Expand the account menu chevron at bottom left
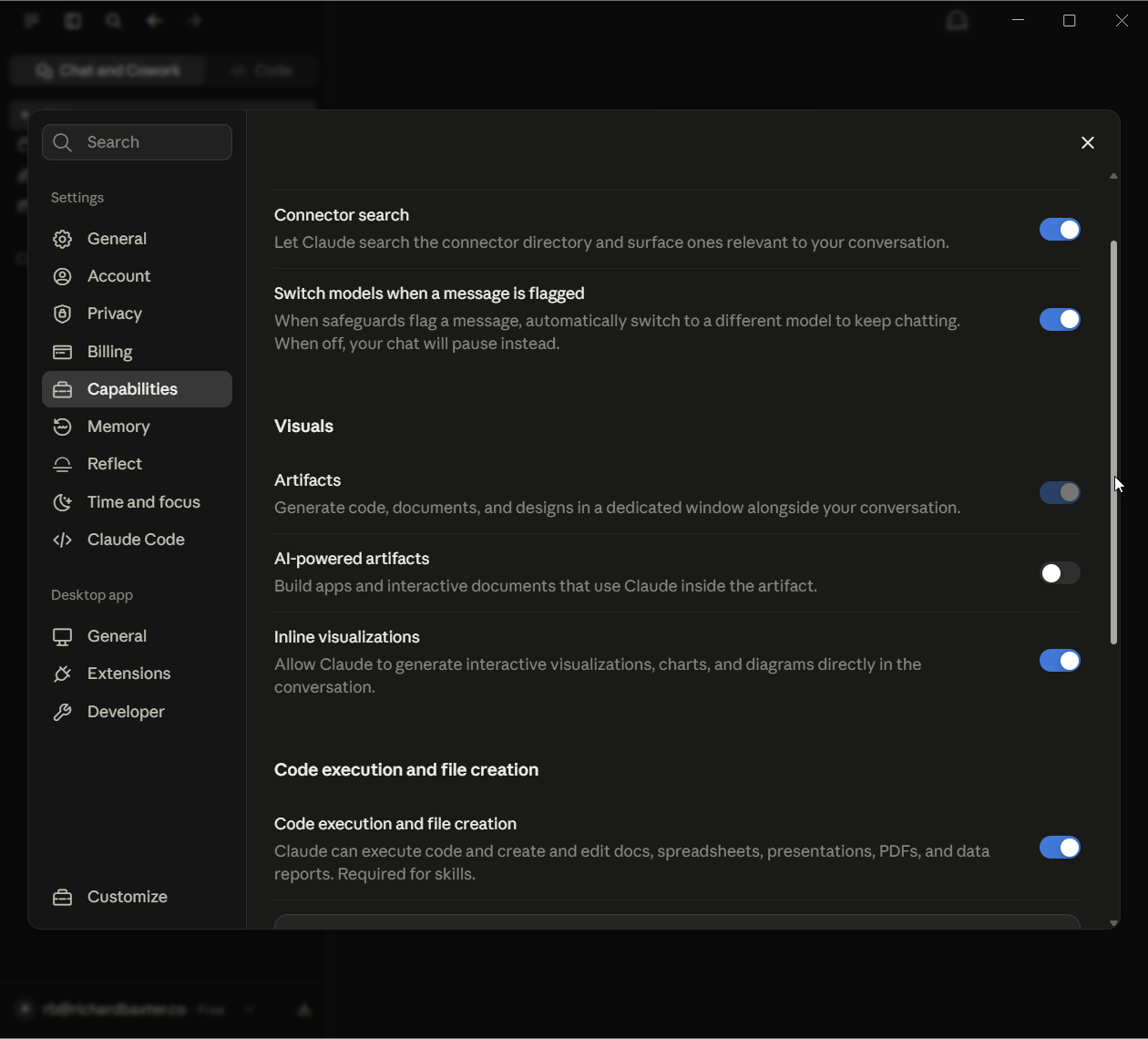 (x=250, y=1010)
